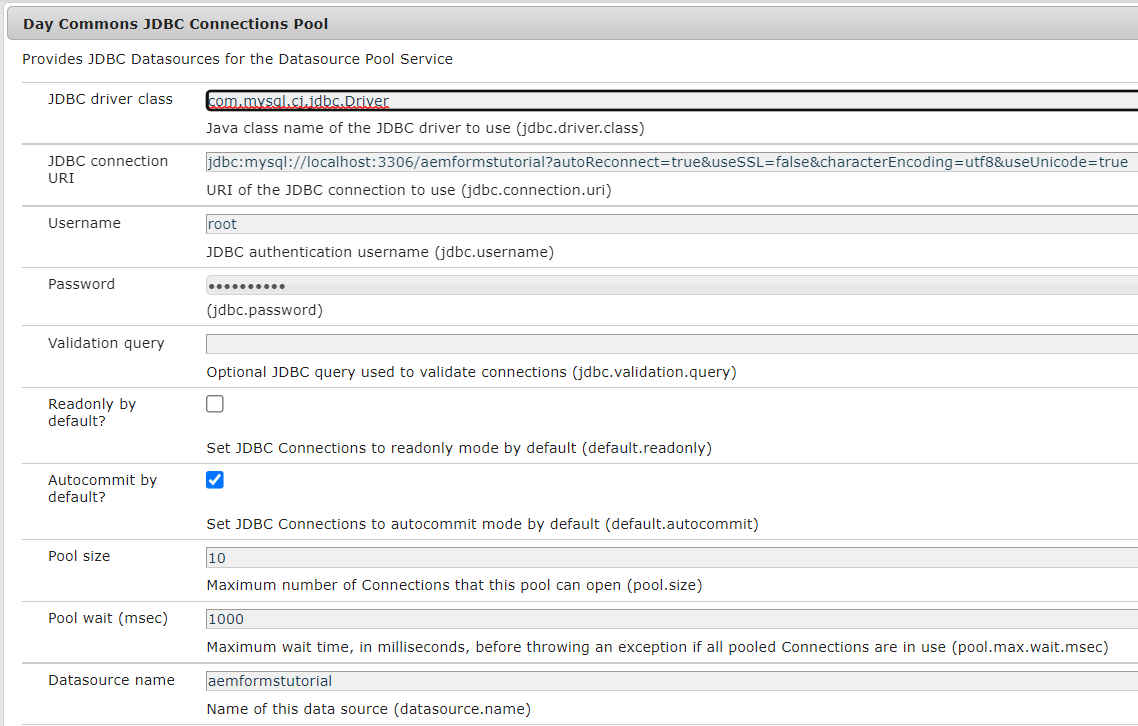Screen dimensions: 1138x726
Task: Click the Password label
Action: click(81, 284)
